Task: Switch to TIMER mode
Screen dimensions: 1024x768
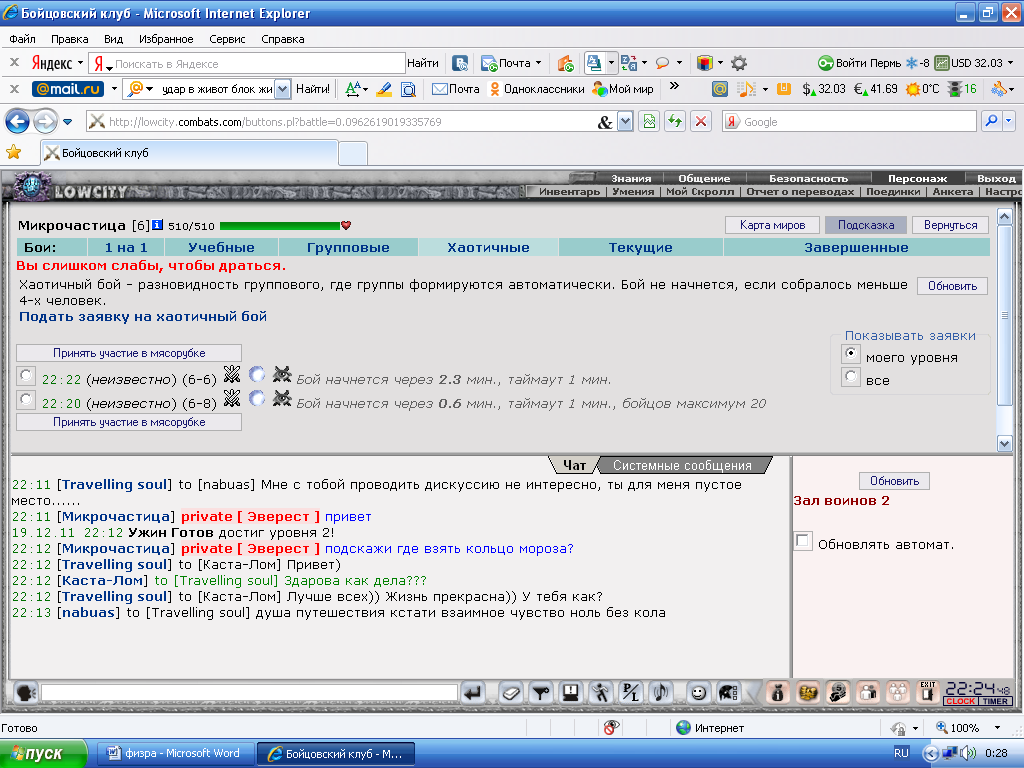Action: coord(995,701)
